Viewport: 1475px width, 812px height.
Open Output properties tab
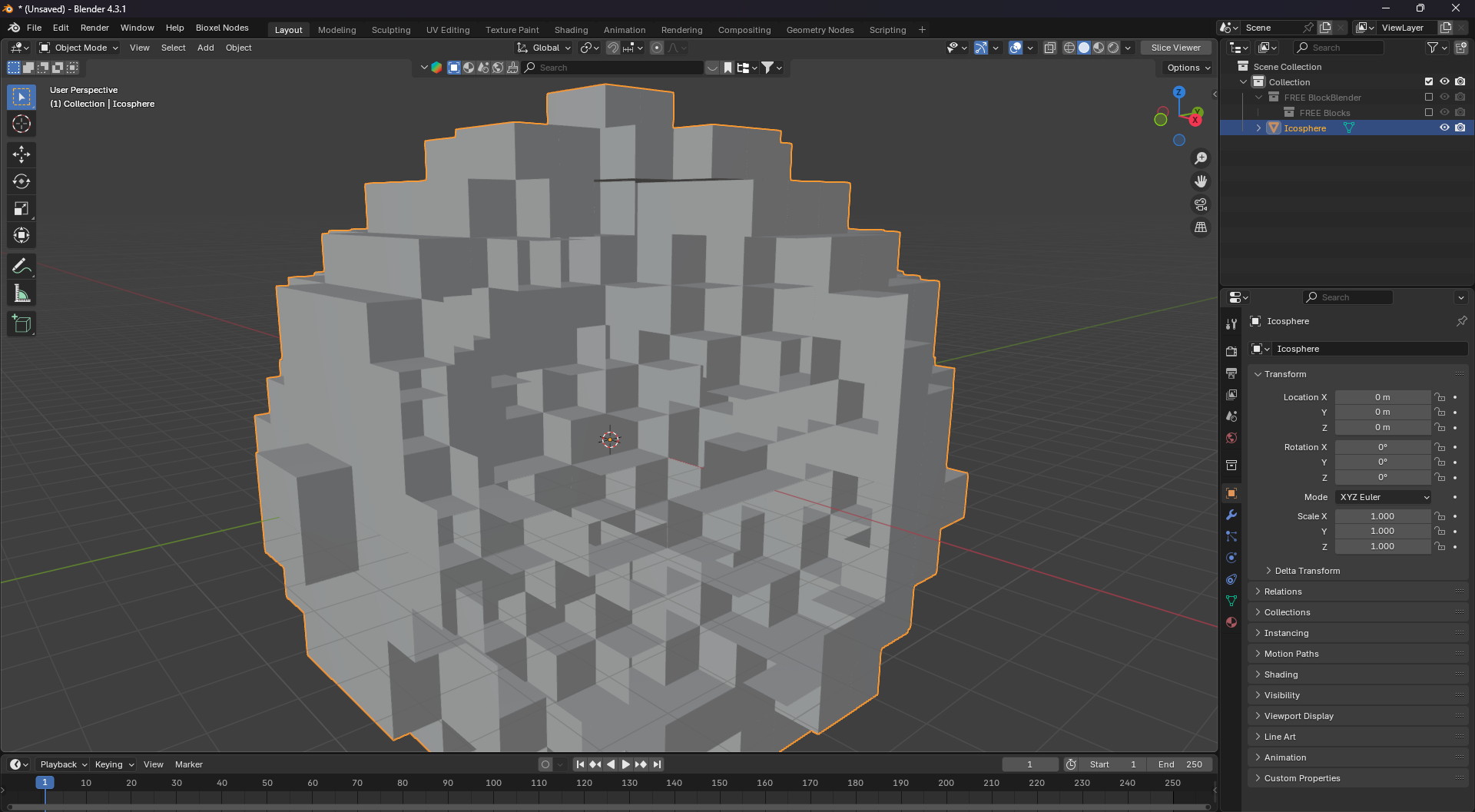pyautogui.click(x=1231, y=373)
